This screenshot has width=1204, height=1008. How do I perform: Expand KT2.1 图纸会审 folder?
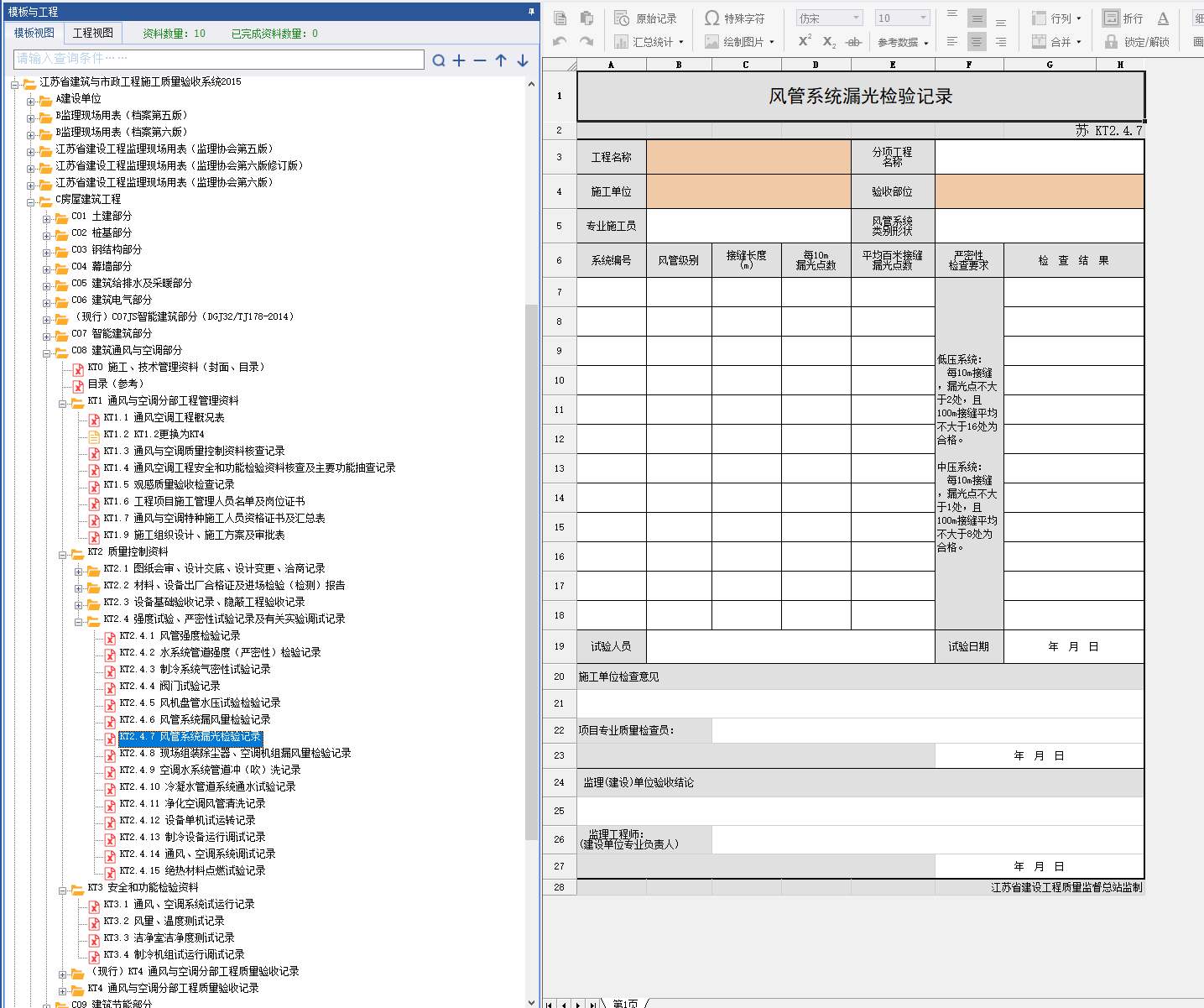(x=79, y=571)
